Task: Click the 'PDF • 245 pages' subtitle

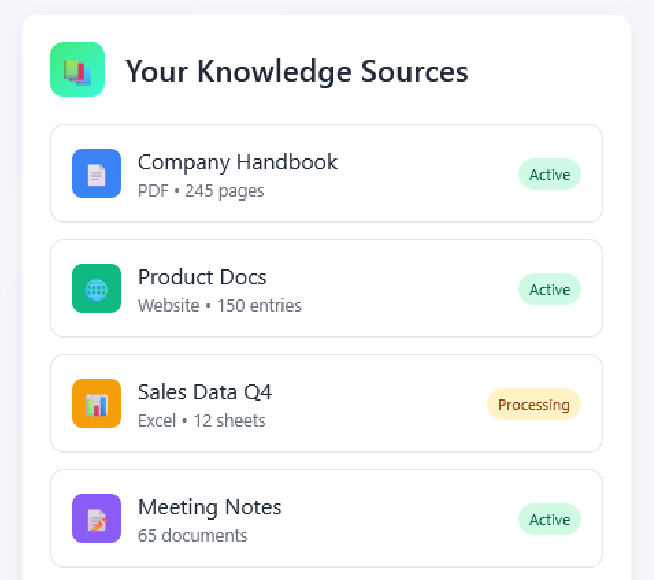Action: click(x=201, y=190)
